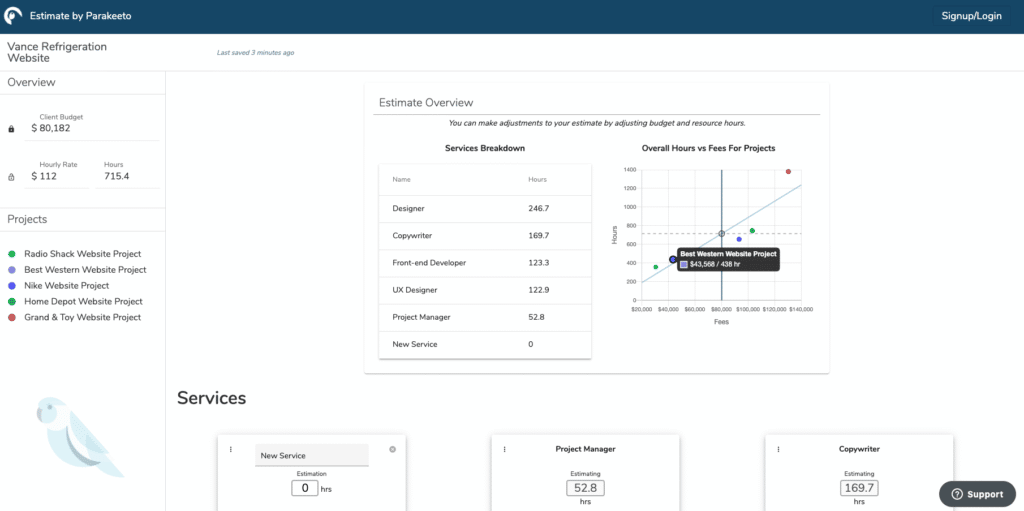Open the Copywriter card options menu

[778, 449]
